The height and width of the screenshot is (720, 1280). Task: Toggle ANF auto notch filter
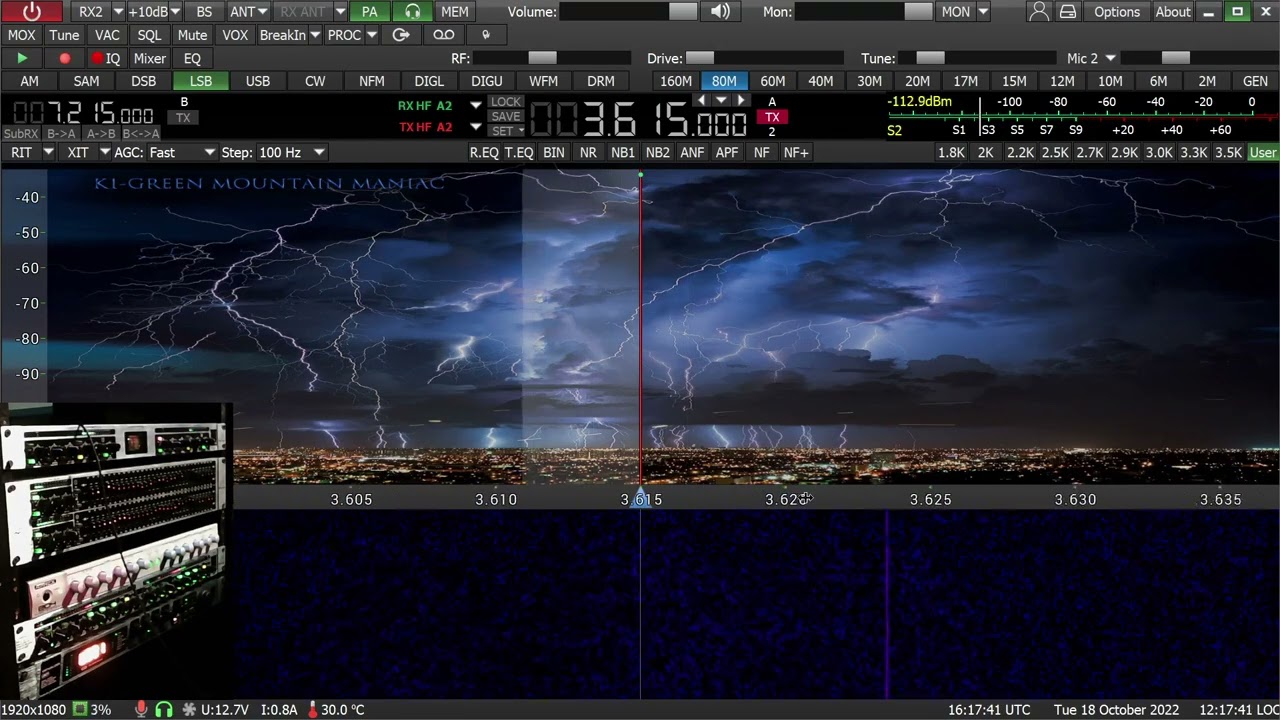(692, 152)
